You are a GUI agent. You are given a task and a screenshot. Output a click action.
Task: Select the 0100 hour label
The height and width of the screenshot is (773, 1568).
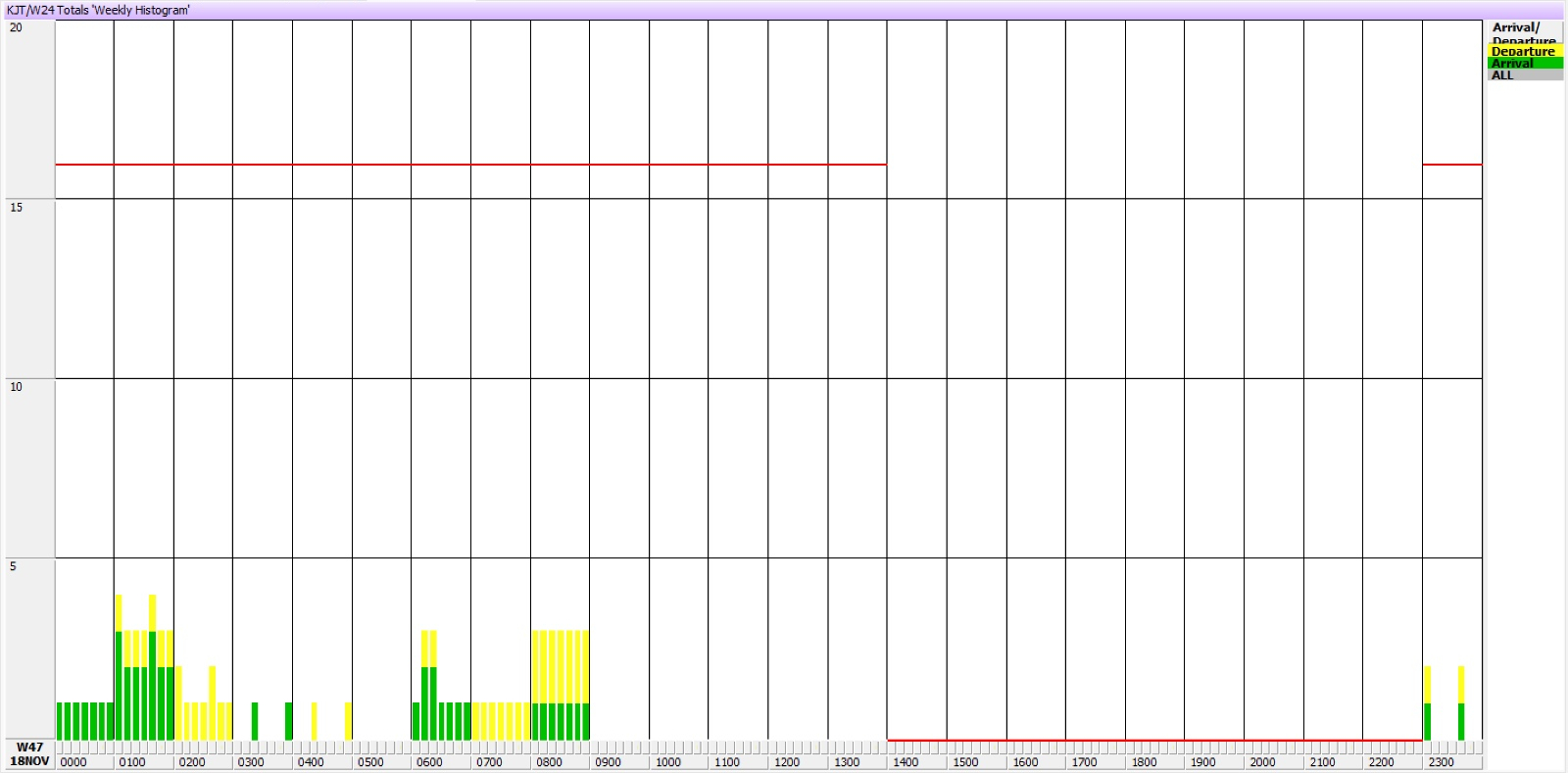click(x=132, y=762)
